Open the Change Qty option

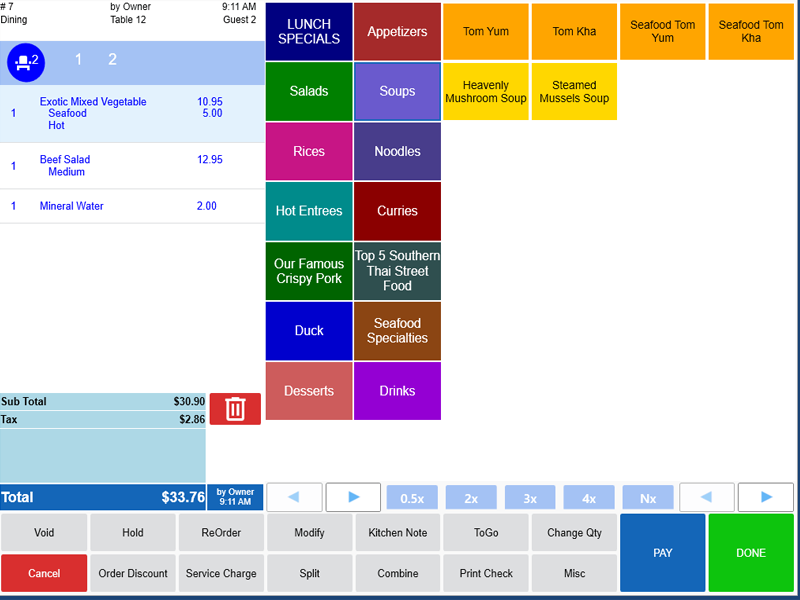click(x=574, y=533)
